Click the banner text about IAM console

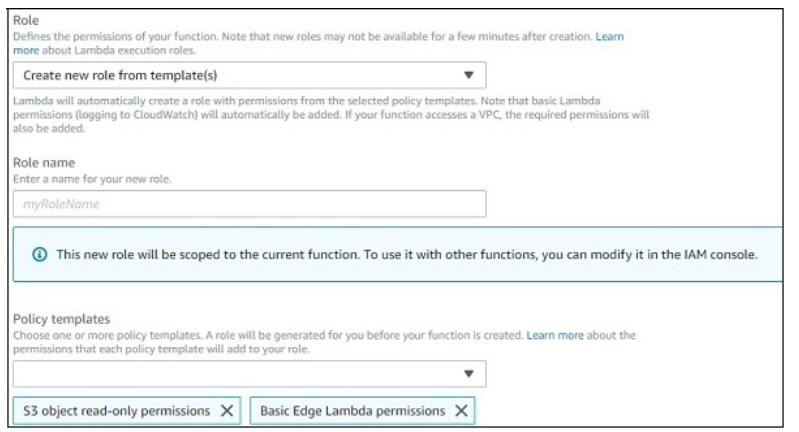(405, 254)
